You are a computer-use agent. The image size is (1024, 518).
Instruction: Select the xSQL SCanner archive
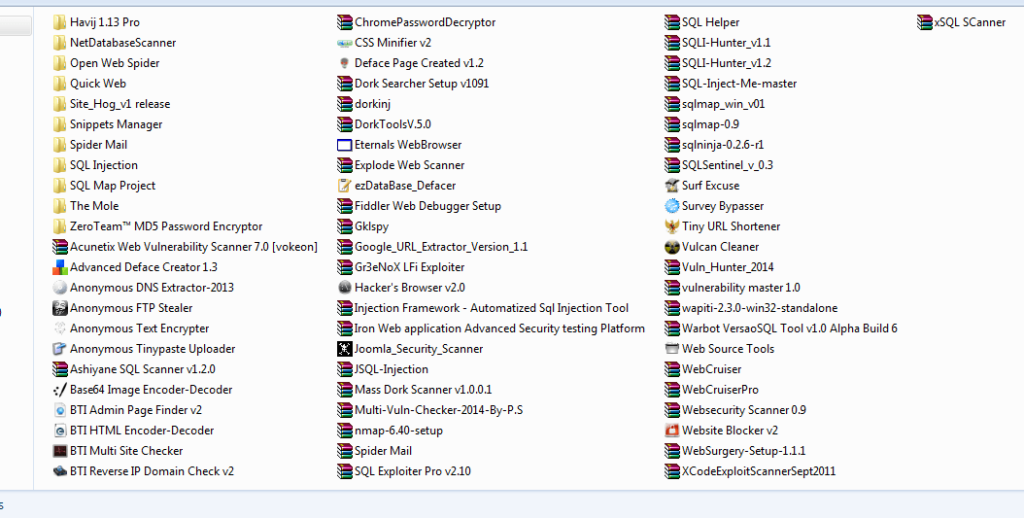(x=961, y=22)
